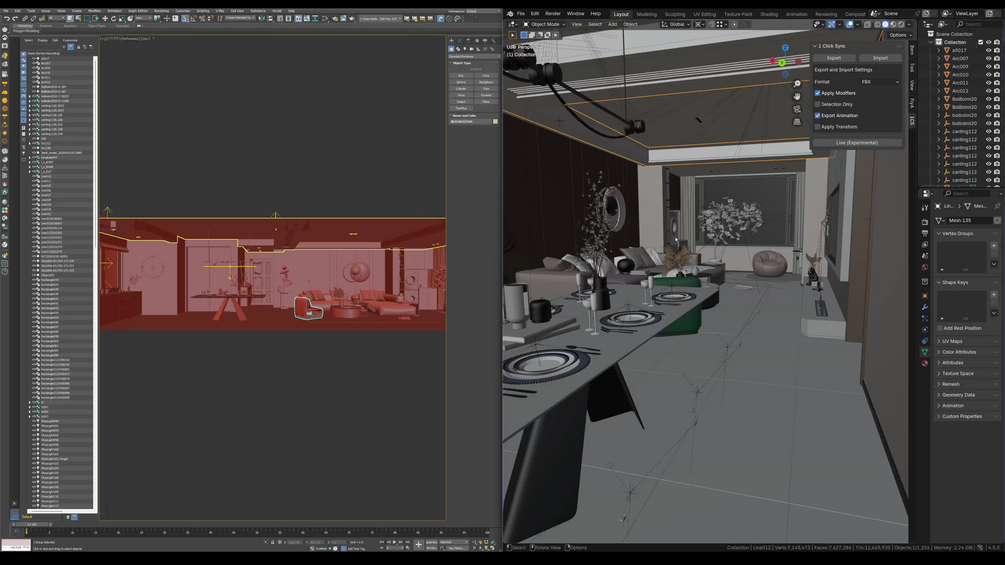Click the Teapot primitive button in 3ds Max
The image size is (1005, 565).
[461, 102]
